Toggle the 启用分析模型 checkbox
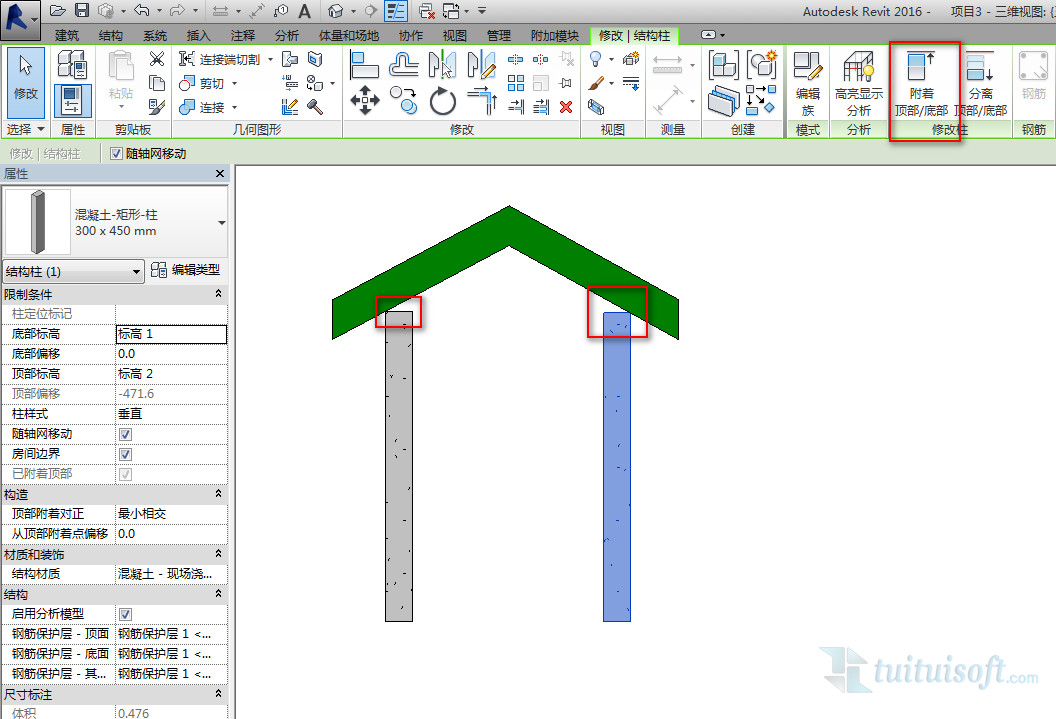Screen dimensions: 1056x719 click(125, 614)
